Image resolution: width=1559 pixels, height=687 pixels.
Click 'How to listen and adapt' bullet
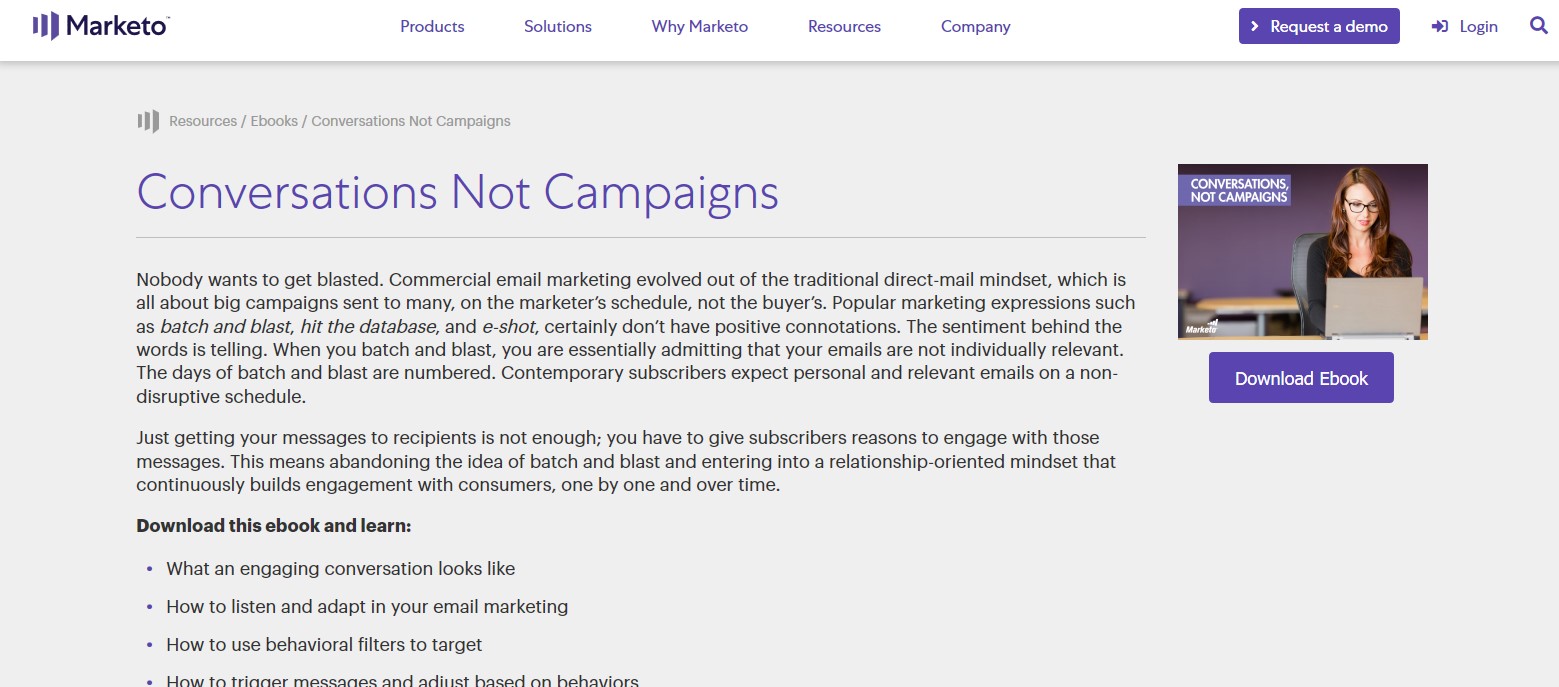click(x=367, y=607)
